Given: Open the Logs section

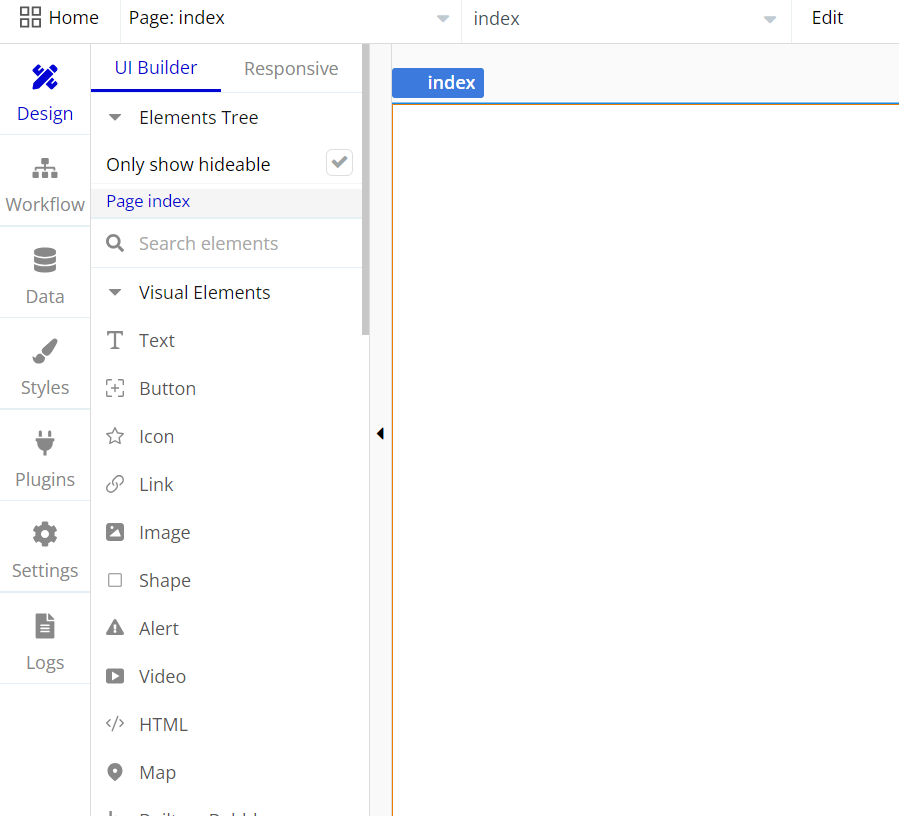Looking at the screenshot, I should (x=45, y=642).
